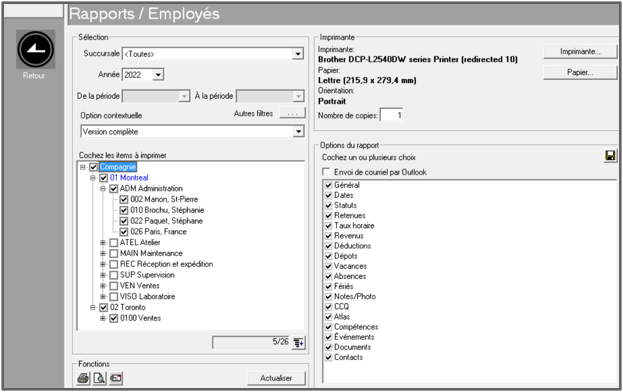Click the expand-all list icon beside 5/26

click(298, 342)
